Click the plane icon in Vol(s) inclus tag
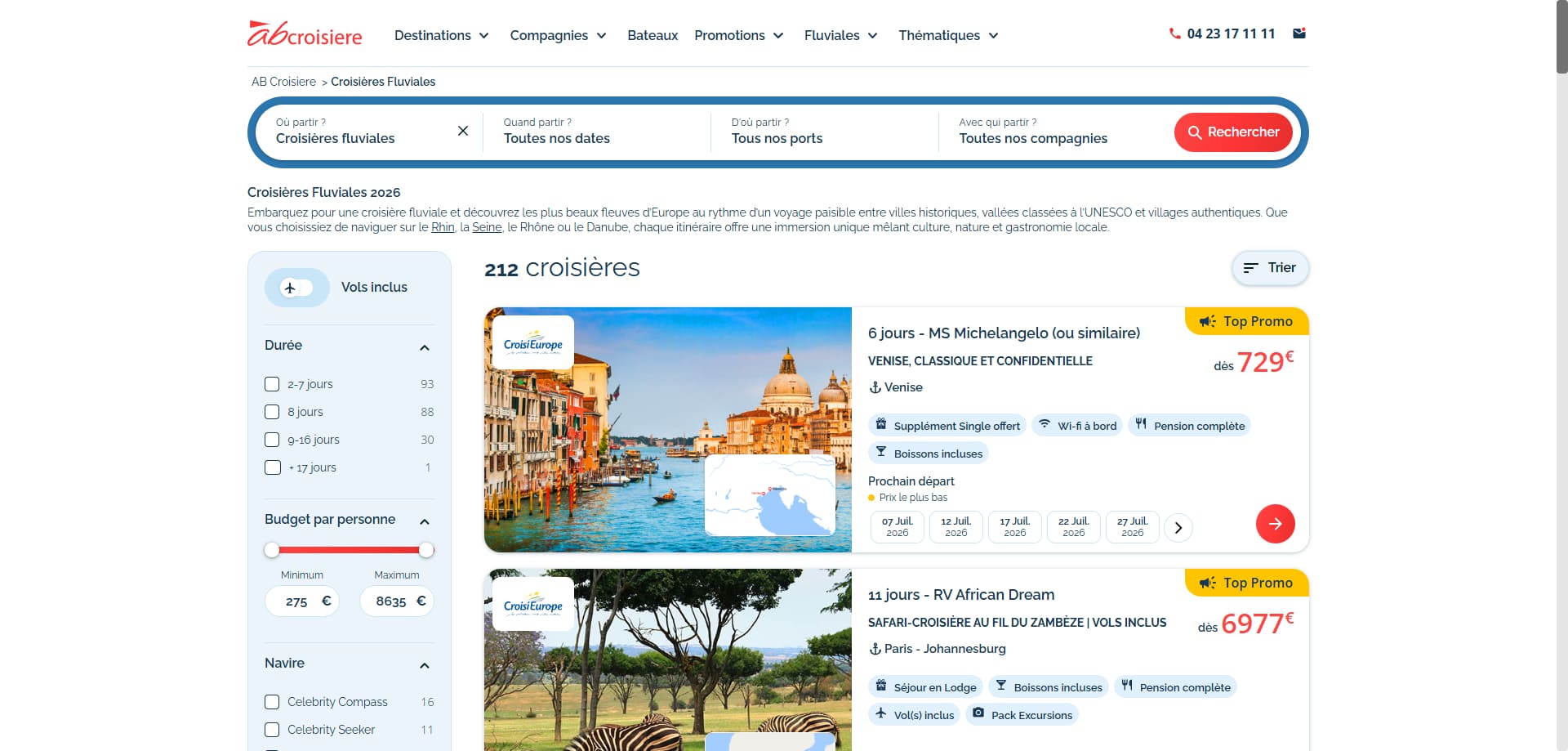1568x751 pixels. (881, 713)
